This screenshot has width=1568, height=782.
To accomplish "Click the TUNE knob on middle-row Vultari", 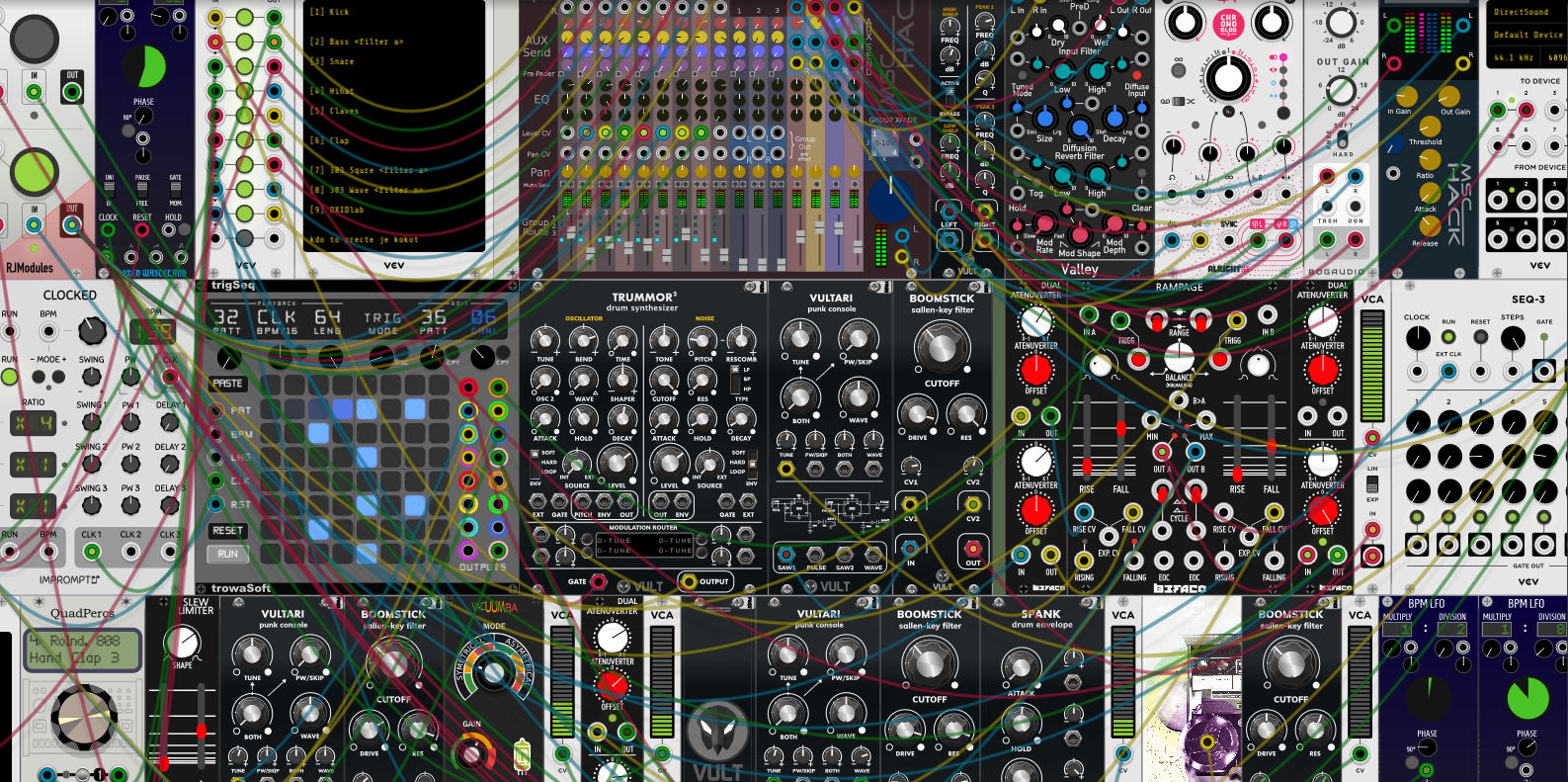I will 800,340.
